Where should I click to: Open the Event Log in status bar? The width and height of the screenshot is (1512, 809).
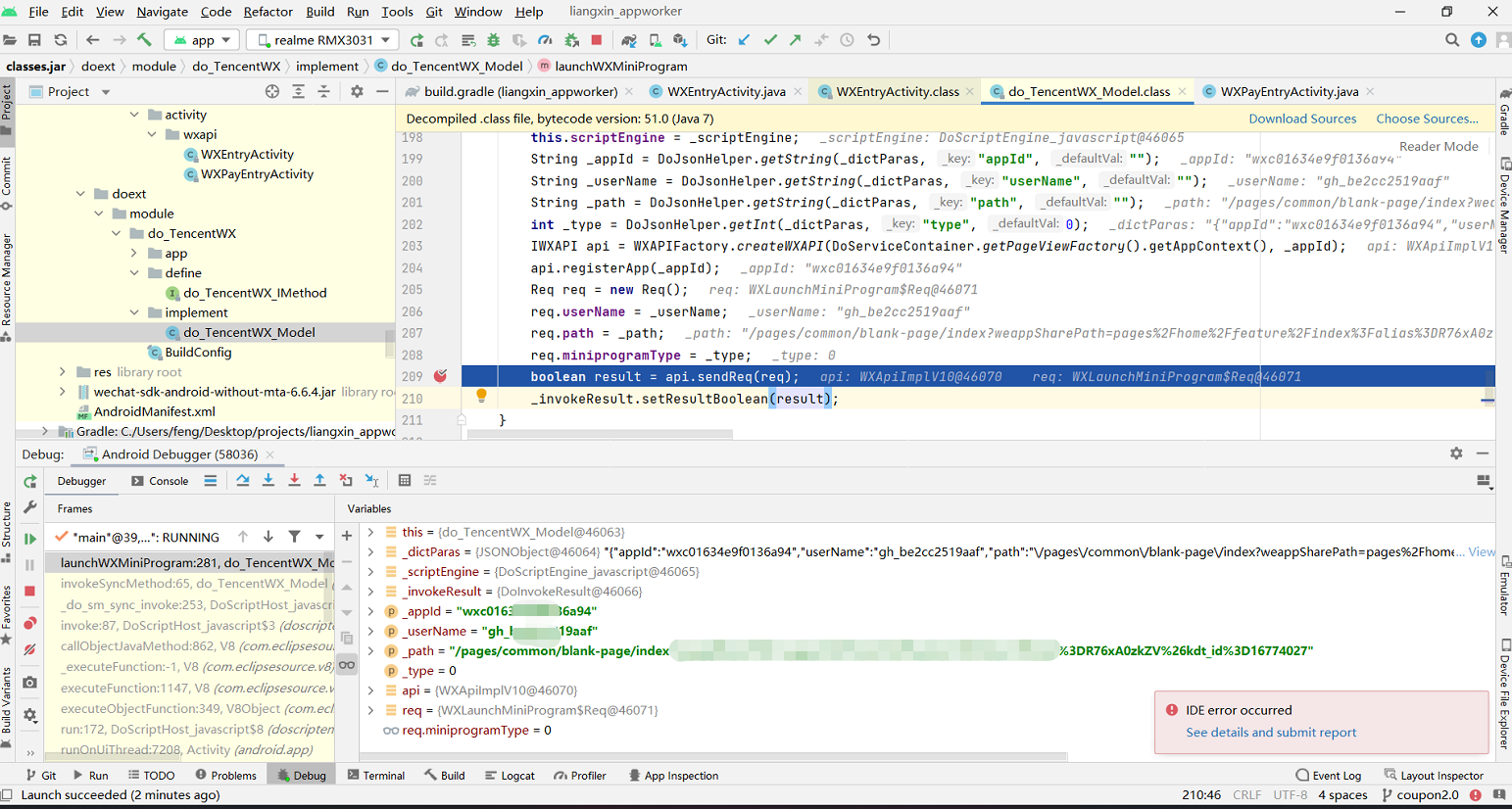[1328, 775]
